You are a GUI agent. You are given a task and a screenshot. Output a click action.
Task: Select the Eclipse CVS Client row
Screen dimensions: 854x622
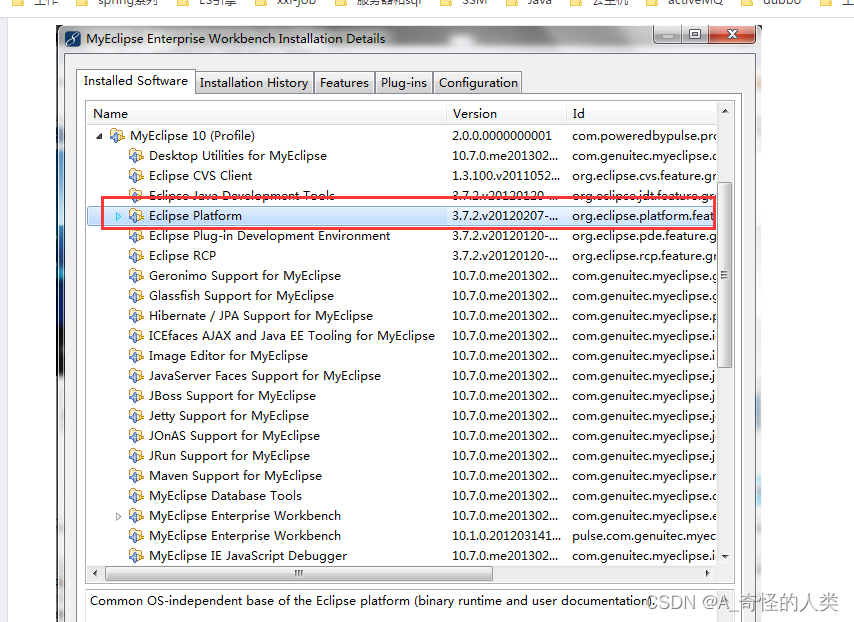tap(402, 175)
